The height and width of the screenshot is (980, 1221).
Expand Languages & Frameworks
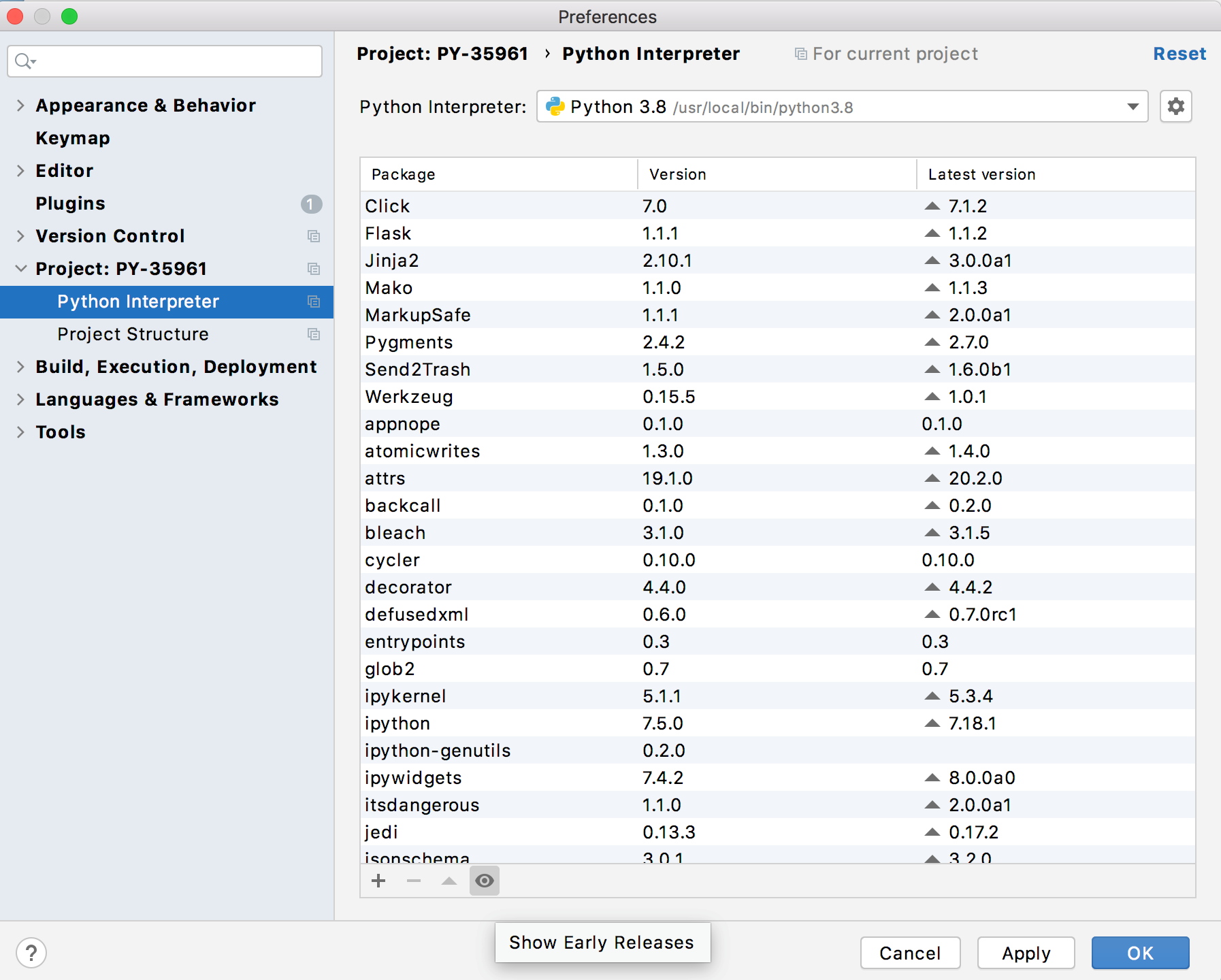tap(20, 399)
